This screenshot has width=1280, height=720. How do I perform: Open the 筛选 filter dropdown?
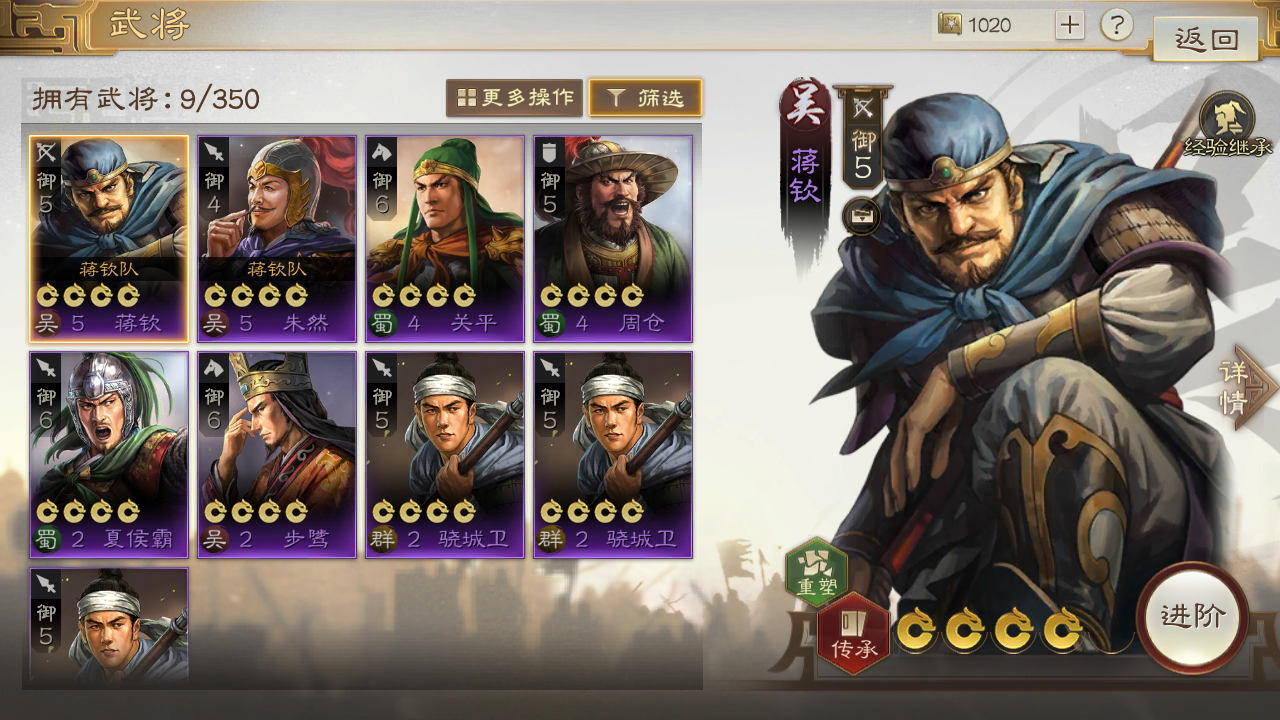(646, 98)
